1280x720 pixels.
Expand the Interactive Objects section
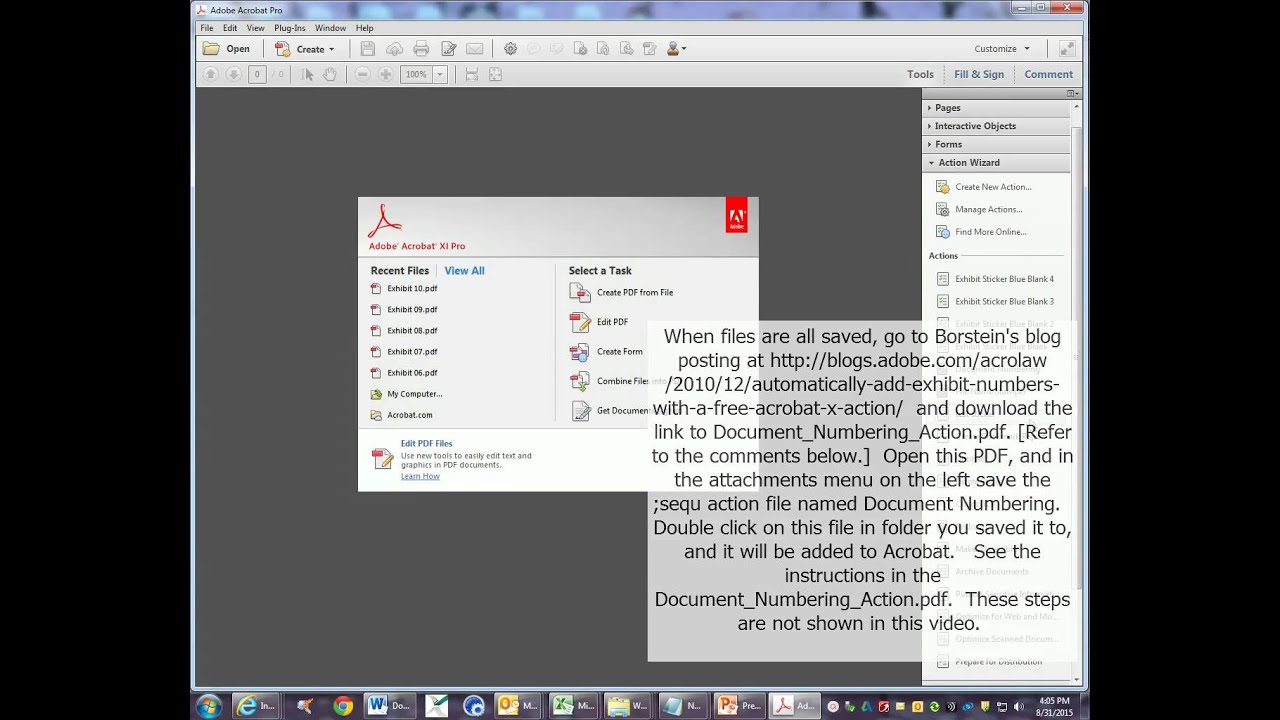(x=995, y=126)
